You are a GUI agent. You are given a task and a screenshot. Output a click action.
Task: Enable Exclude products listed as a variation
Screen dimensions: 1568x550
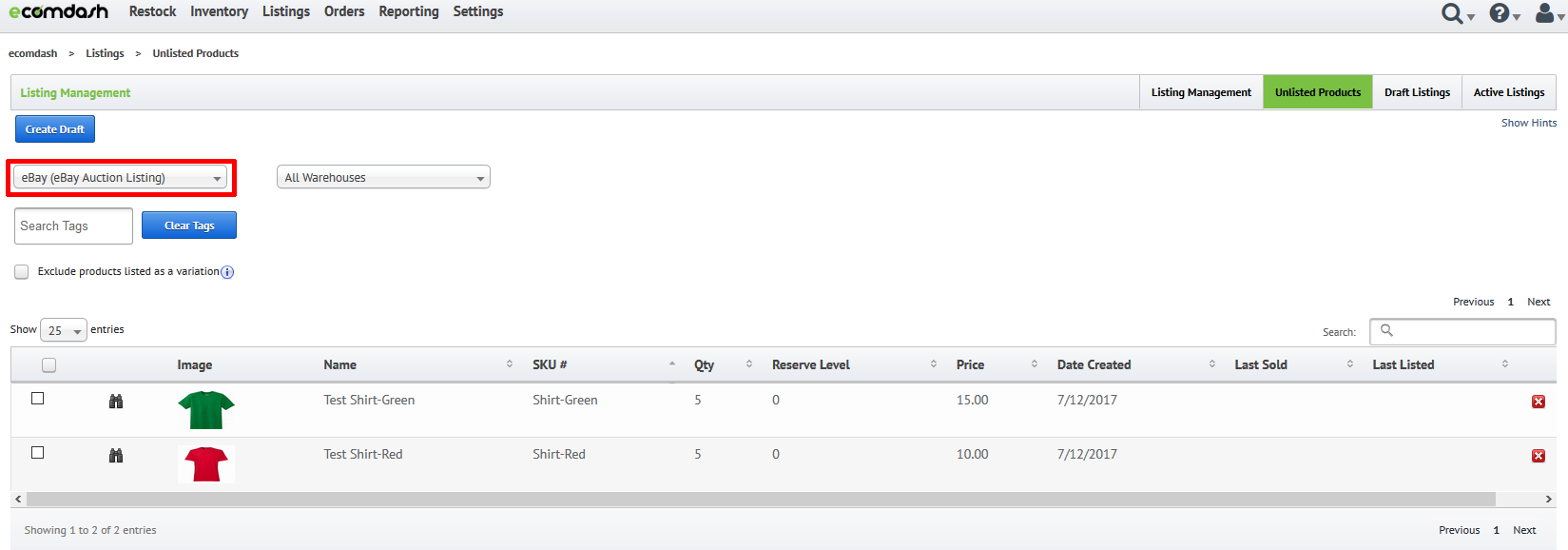pyautogui.click(x=22, y=272)
